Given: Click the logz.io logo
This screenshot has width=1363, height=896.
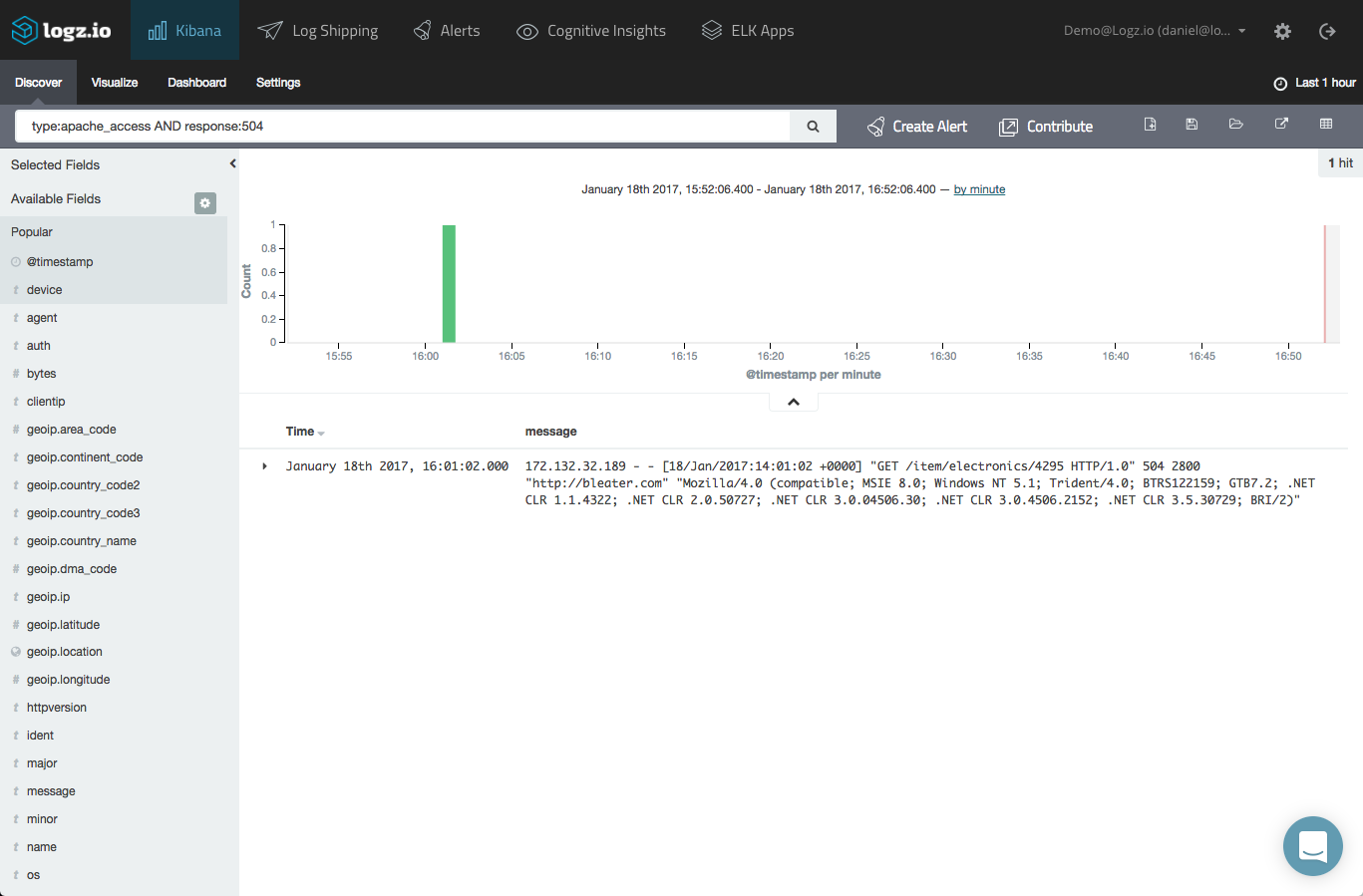Looking at the screenshot, I should pos(61,30).
